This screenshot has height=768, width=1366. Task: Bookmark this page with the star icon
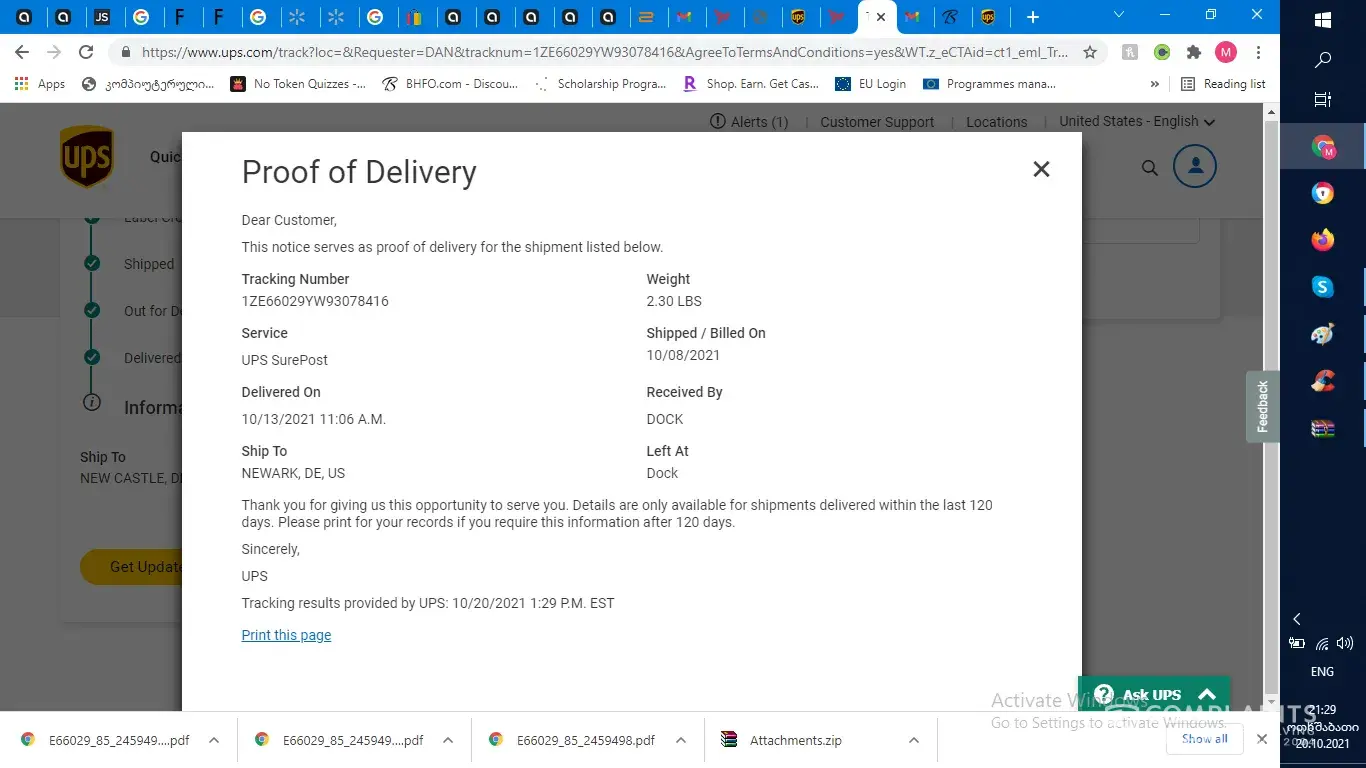pos(1090,52)
